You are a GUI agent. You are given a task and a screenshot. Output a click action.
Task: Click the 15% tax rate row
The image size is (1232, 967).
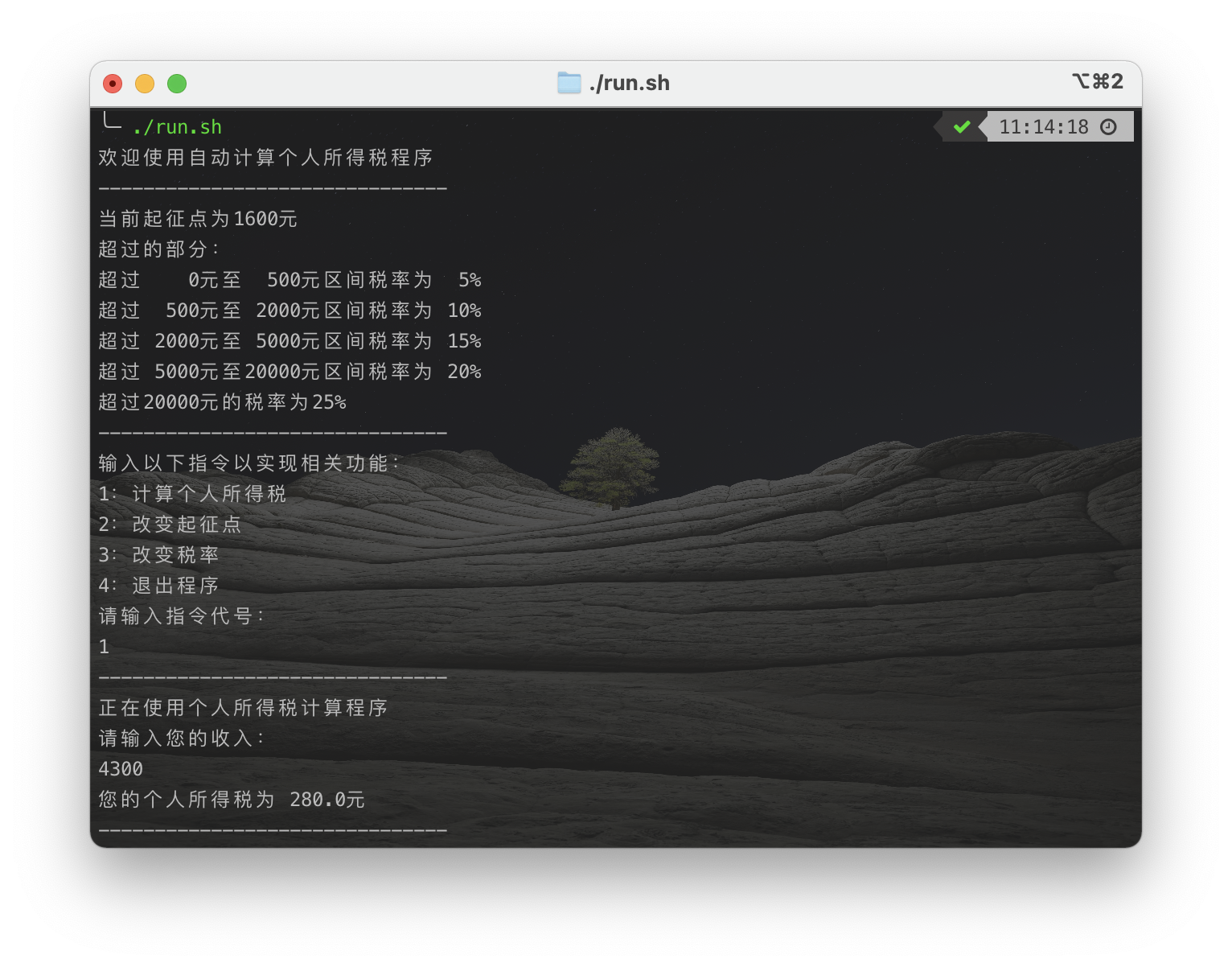coord(290,341)
